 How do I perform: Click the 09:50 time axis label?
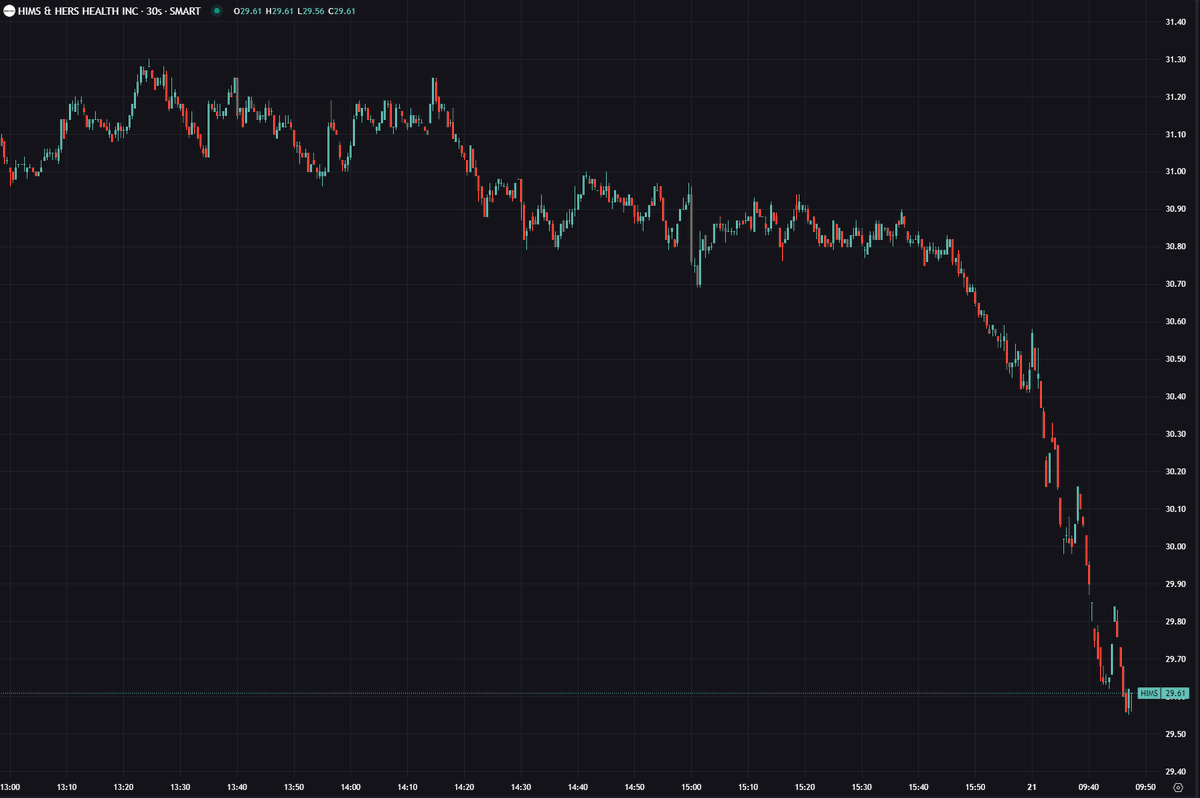coord(1147,787)
